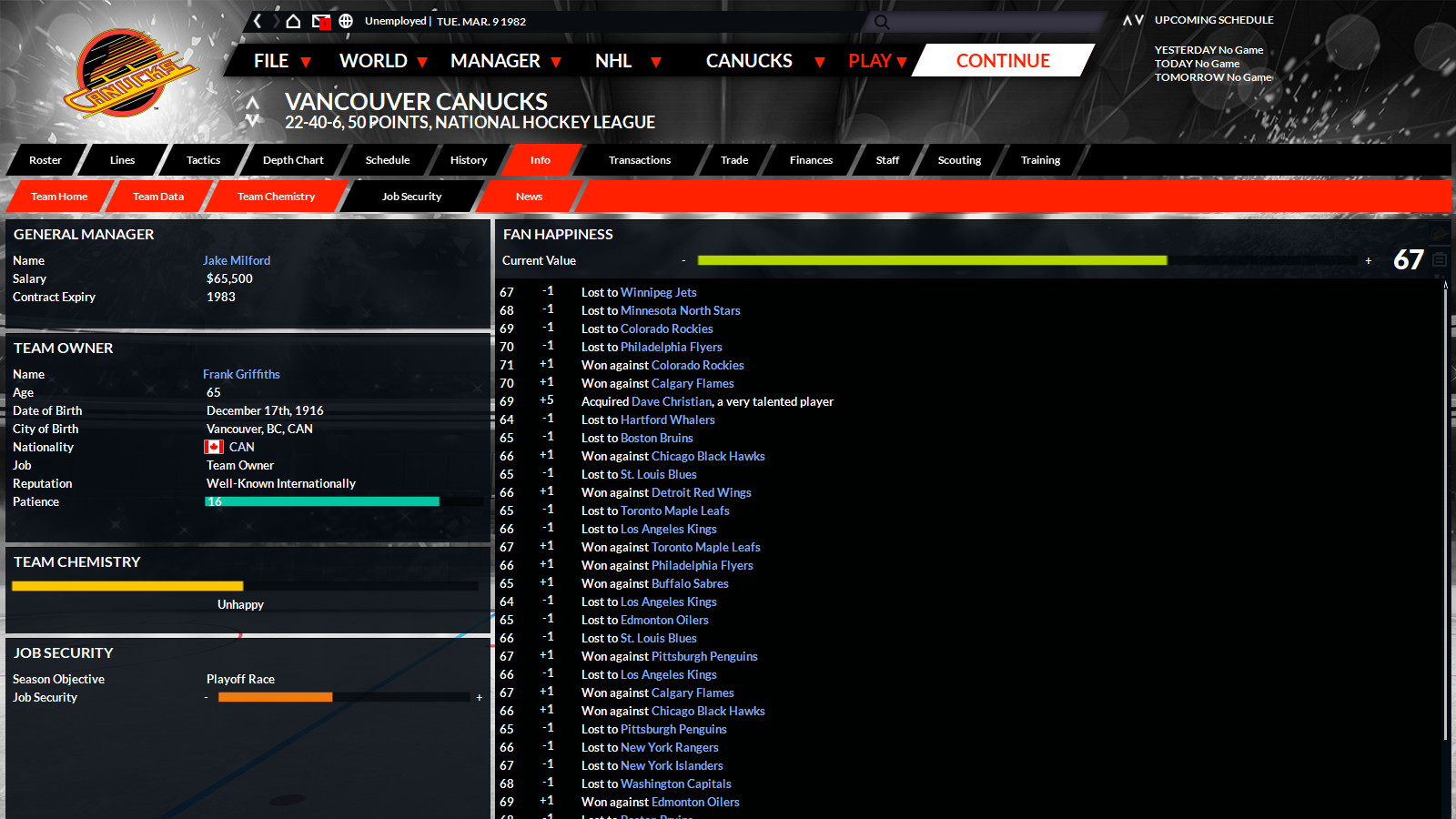Switch to the Transactions tab
This screenshot has width=1456, height=819.
(638, 160)
